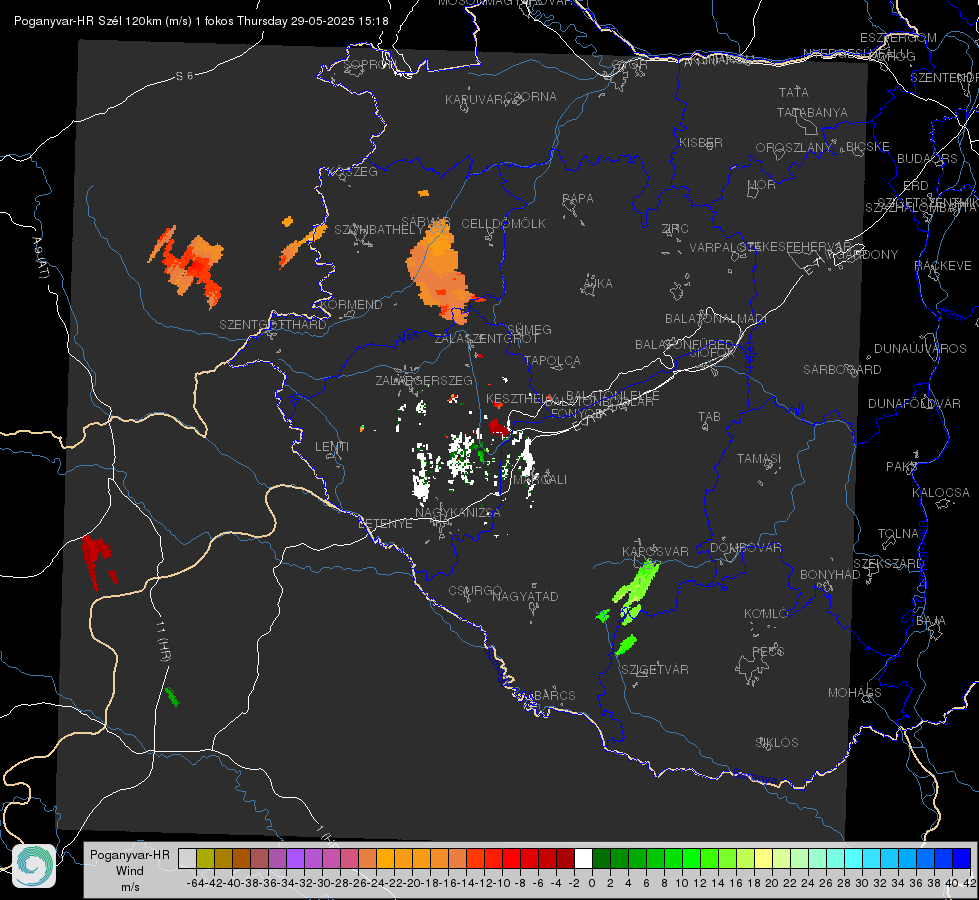Click the CSURGO city label
The width and height of the screenshot is (979, 900).
pos(475,591)
